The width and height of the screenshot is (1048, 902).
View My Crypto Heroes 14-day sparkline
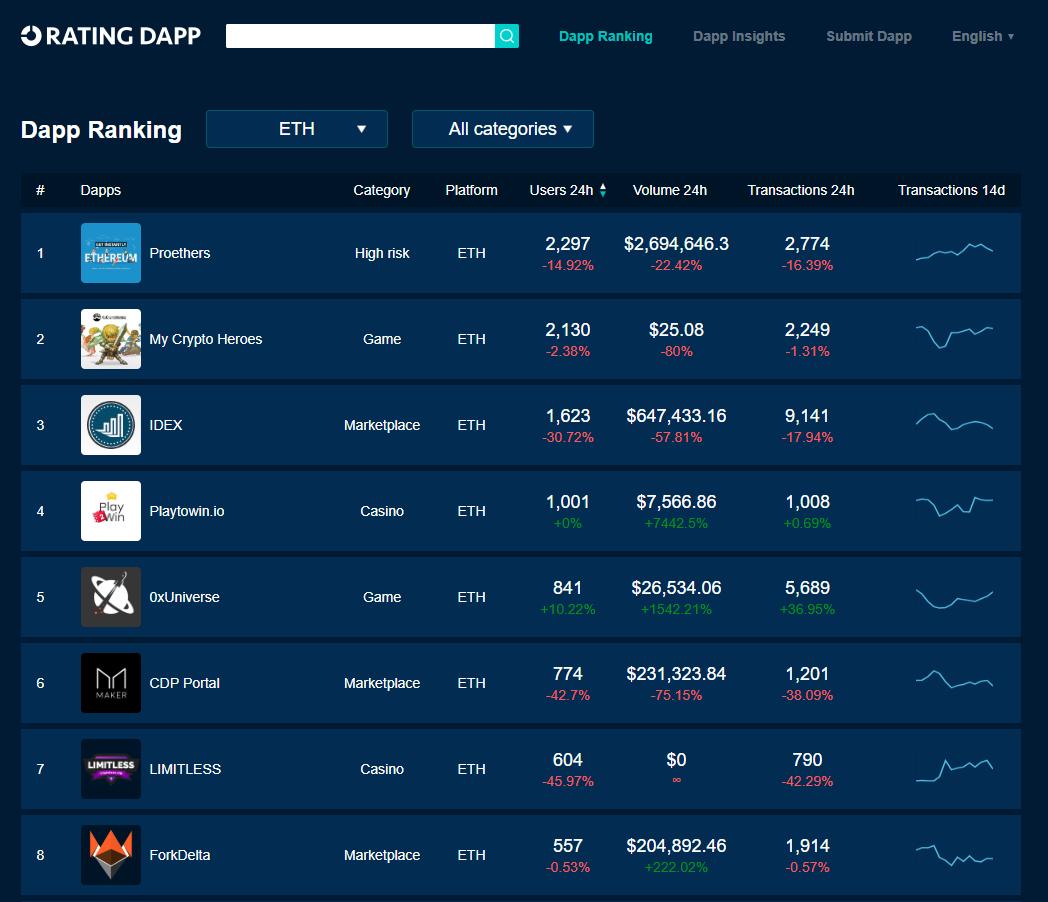954,337
